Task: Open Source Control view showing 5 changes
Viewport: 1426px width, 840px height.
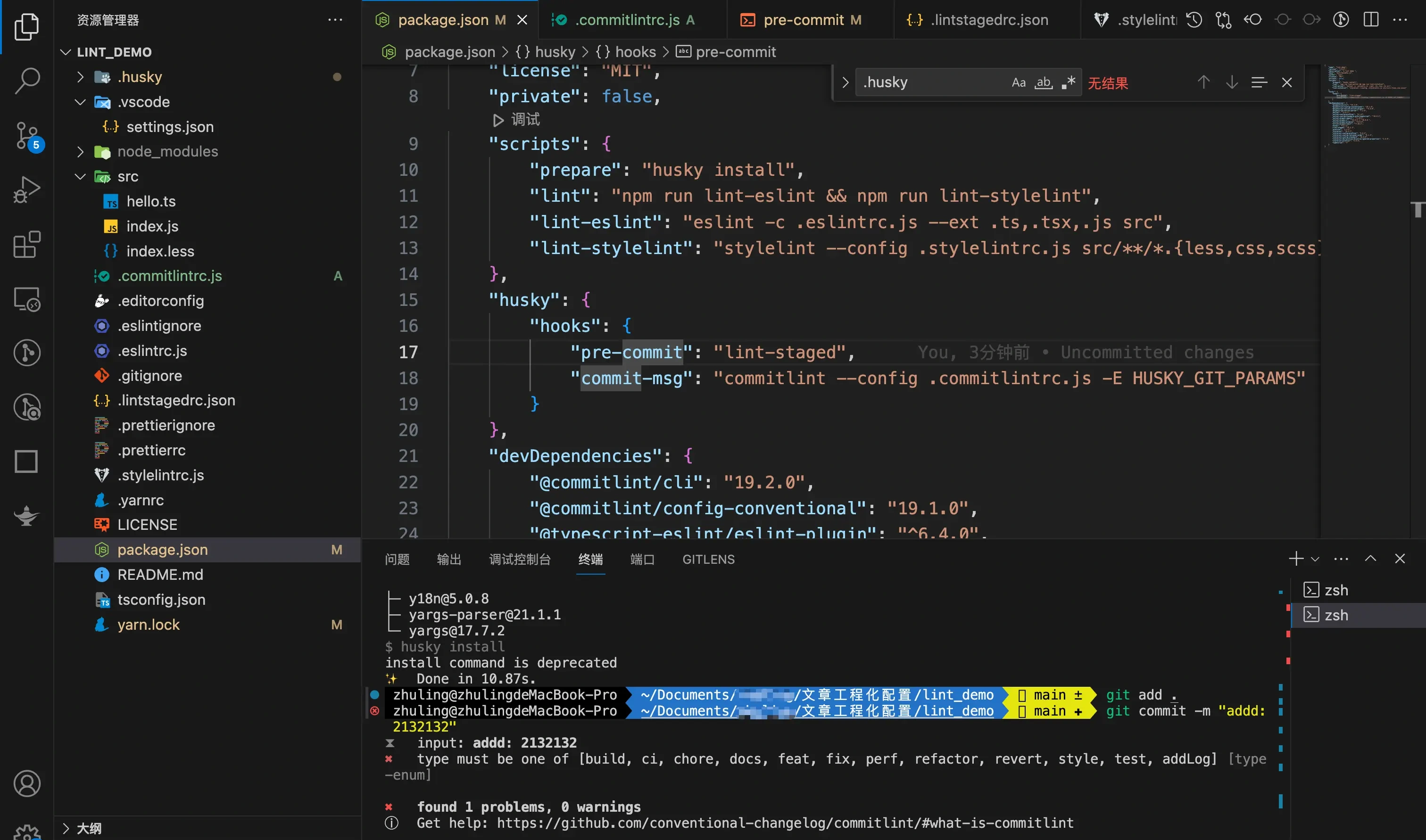Action: point(26,136)
